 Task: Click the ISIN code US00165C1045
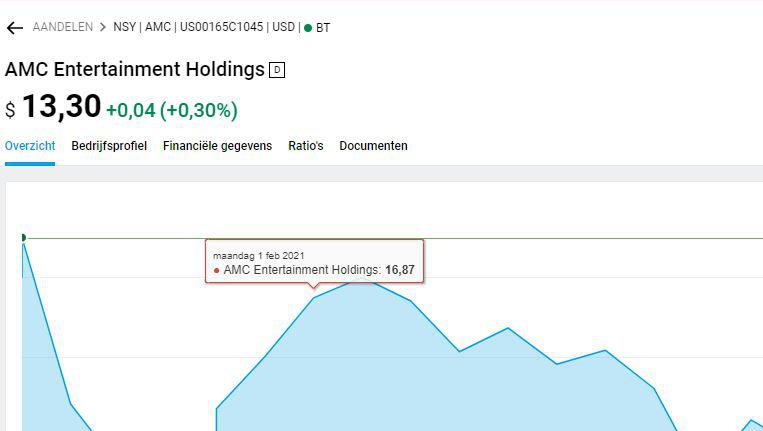(221, 28)
